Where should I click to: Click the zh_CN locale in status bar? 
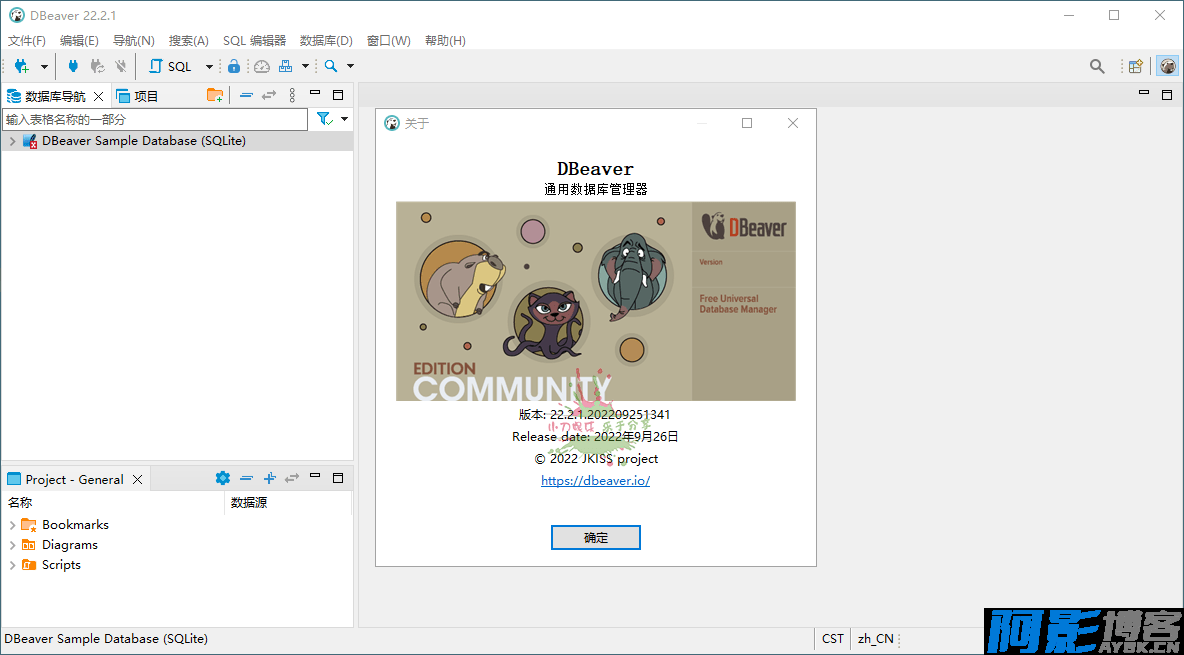[876, 639]
